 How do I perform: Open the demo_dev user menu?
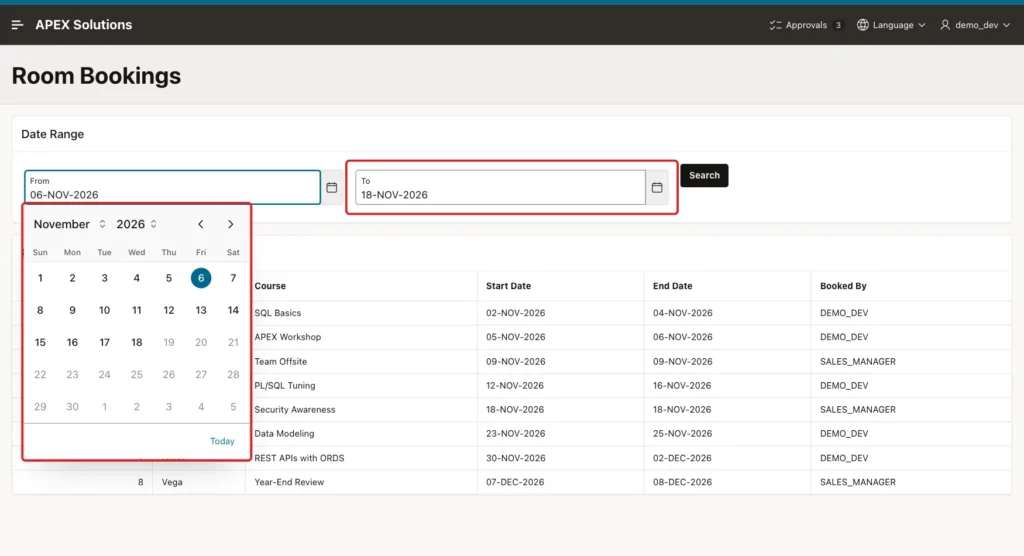point(975,25)
